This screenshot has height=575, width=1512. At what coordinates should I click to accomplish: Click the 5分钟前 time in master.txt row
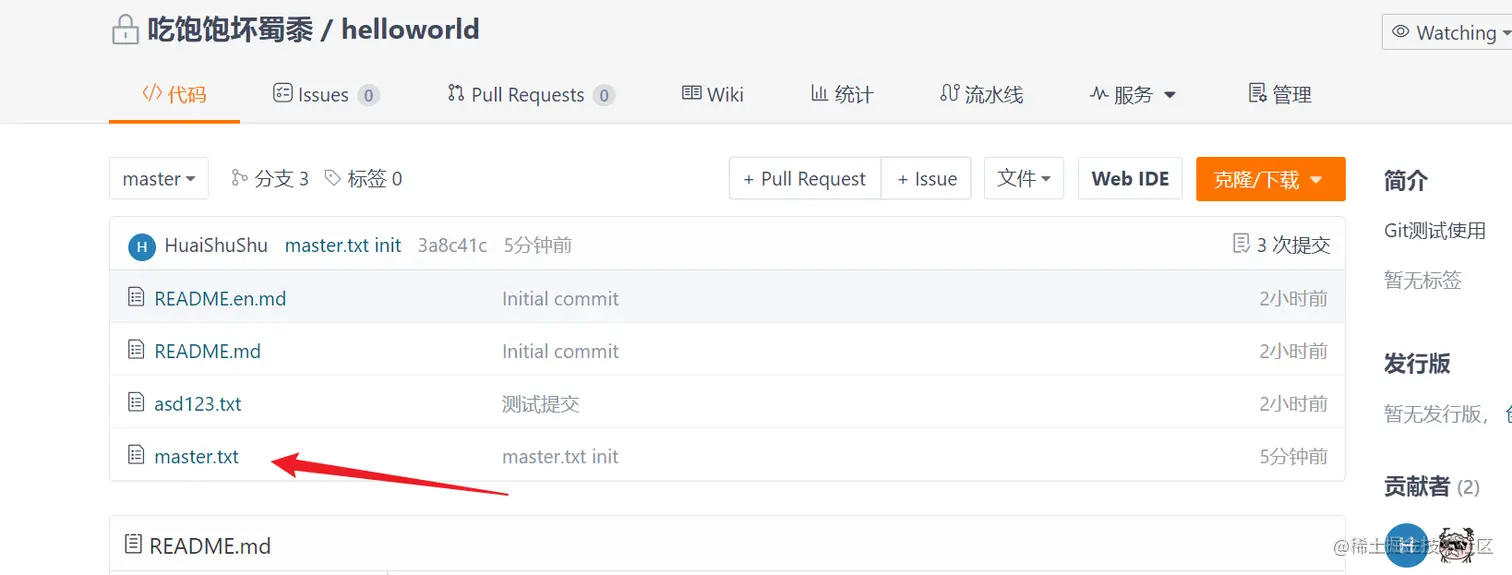tap(1293, 457)
